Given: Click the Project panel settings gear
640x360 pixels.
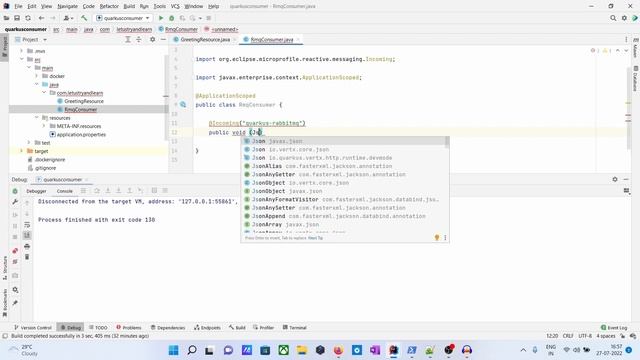Looking at the screenshot, I should (x=152, y=40).
